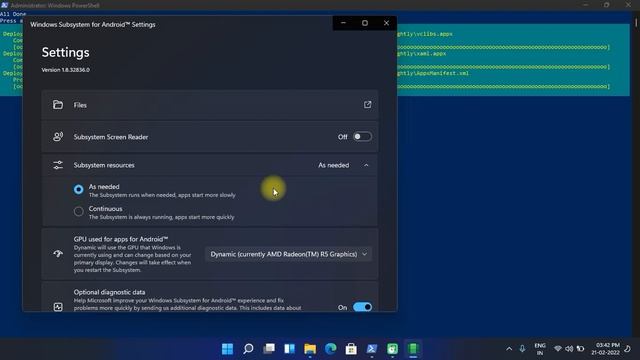Open Widgets from the taskbar
The width and height of the screenshot is (640, 360).
click(x=289, y=349)
